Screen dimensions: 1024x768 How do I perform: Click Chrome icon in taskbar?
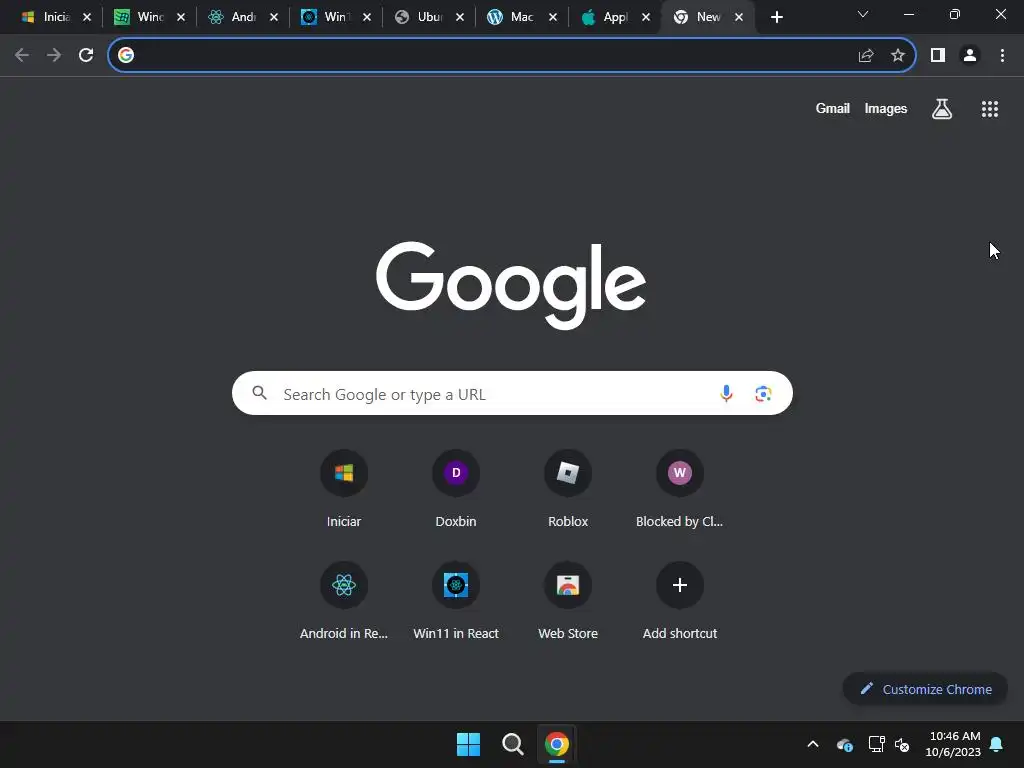coord(557,744)
